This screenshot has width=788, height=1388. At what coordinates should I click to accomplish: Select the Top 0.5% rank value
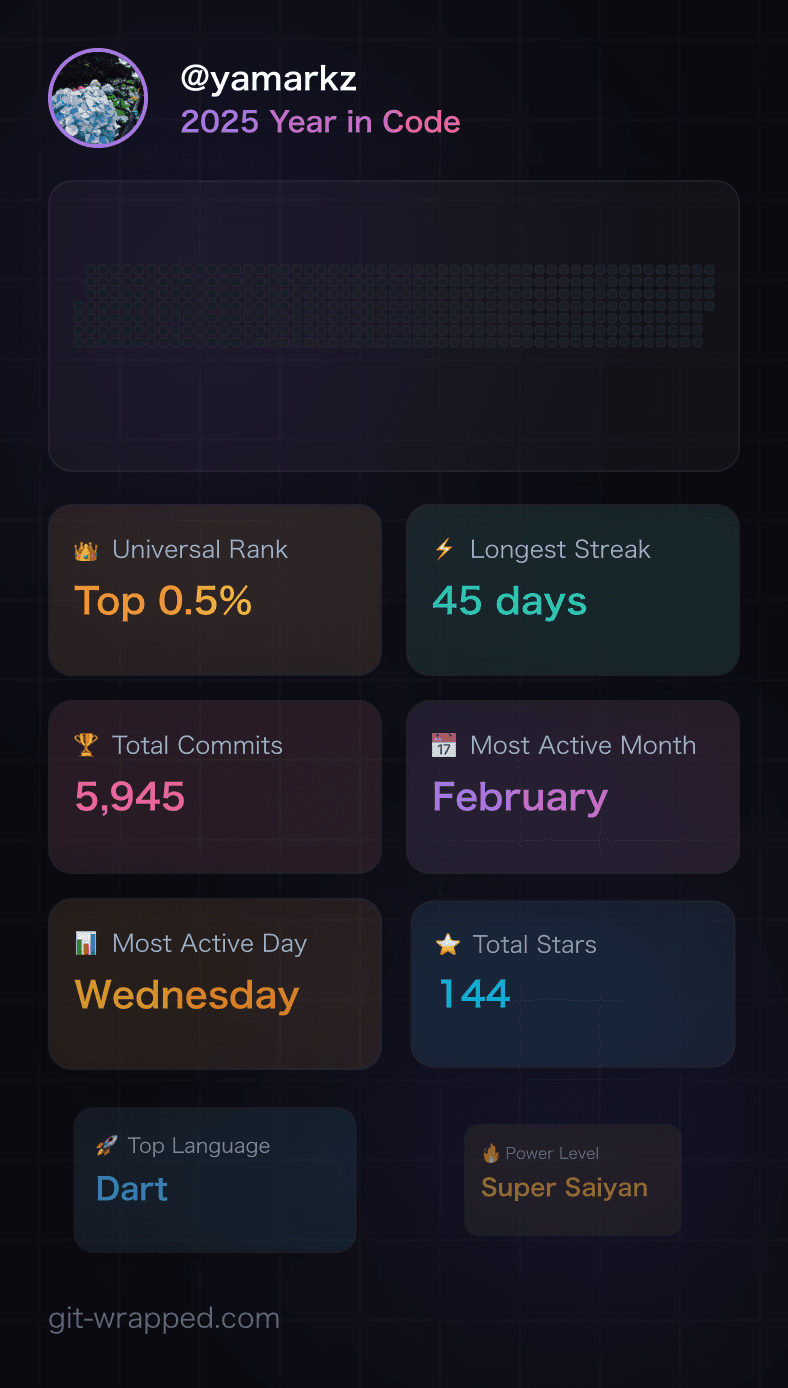[163, 601]
